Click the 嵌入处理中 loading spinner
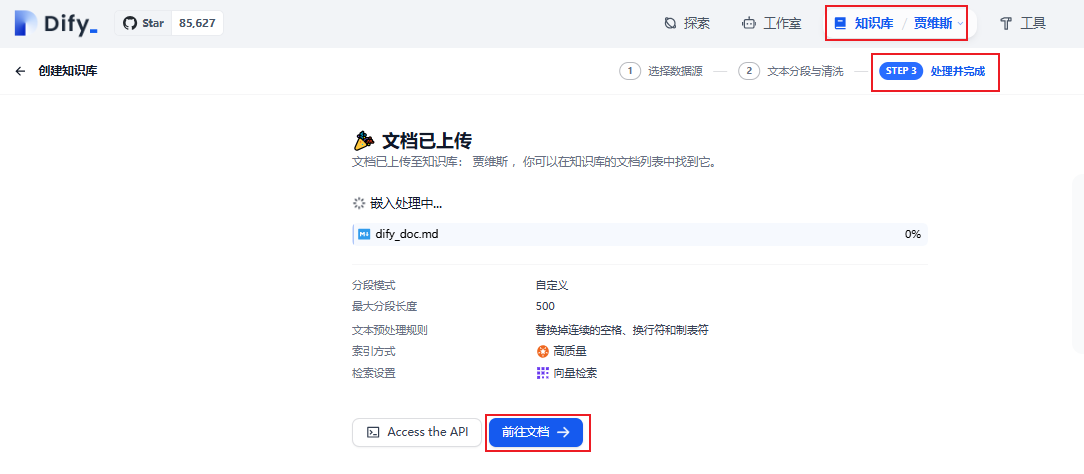This screenshot has height=474, width=1084. pyautogui.click(x=359, y=203)
